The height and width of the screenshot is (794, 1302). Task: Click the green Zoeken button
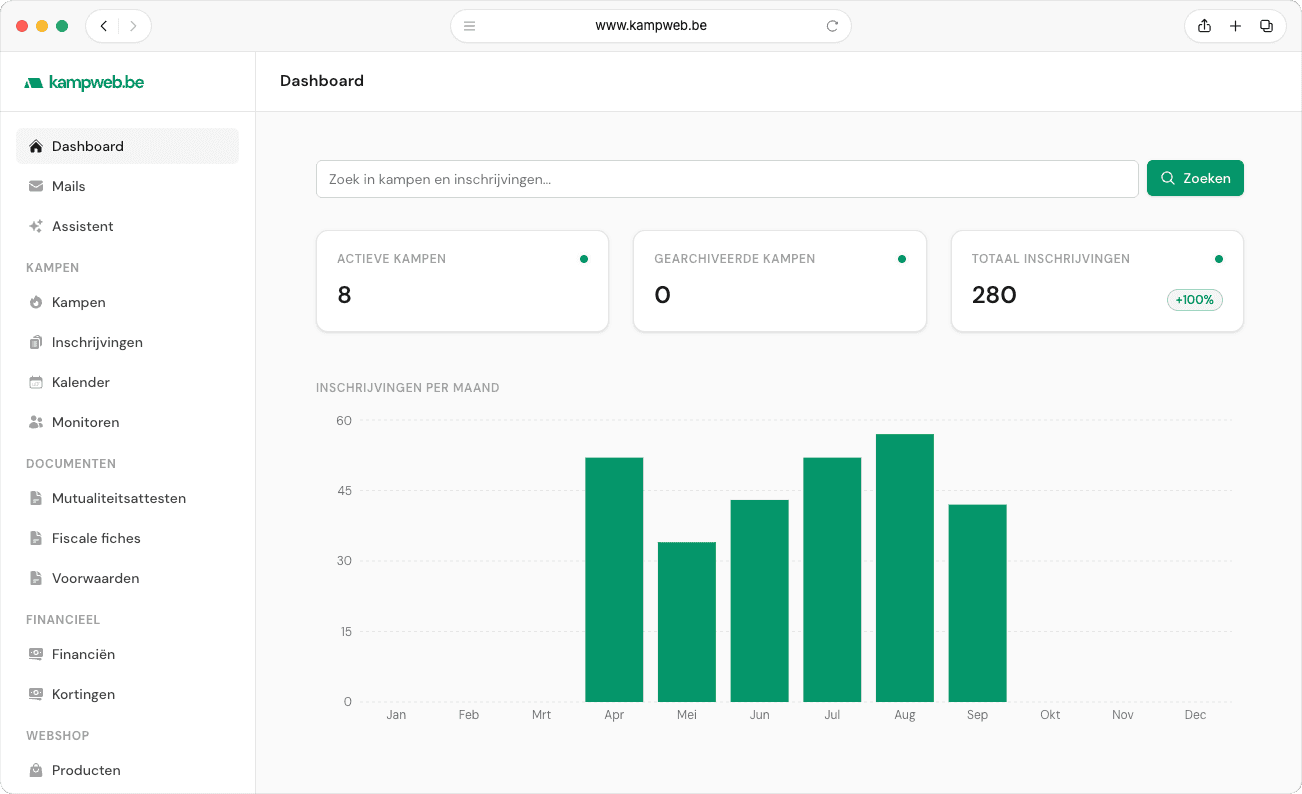click(1195, 178)
